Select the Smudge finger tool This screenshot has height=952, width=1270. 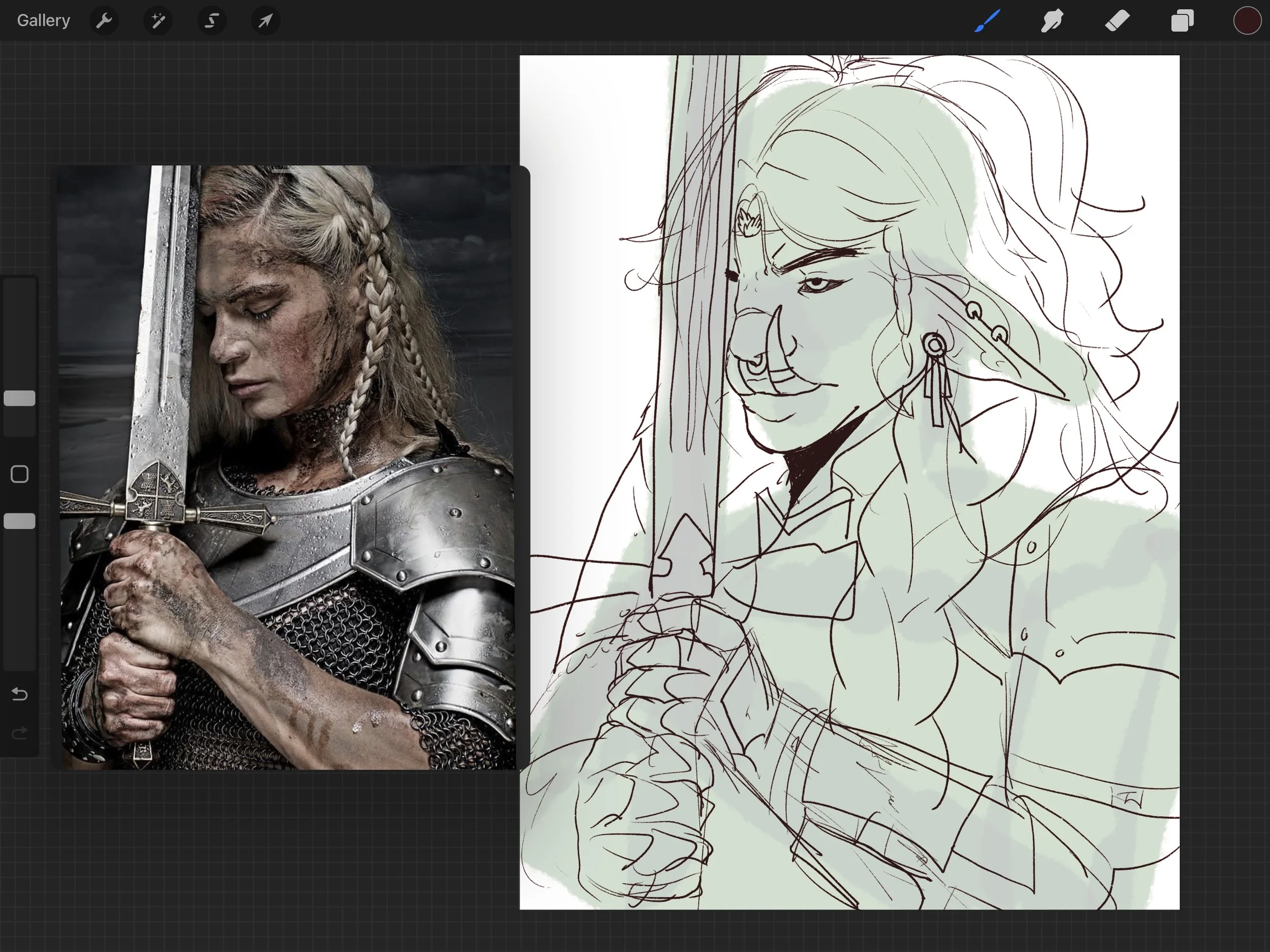[x=1052, y=21]
